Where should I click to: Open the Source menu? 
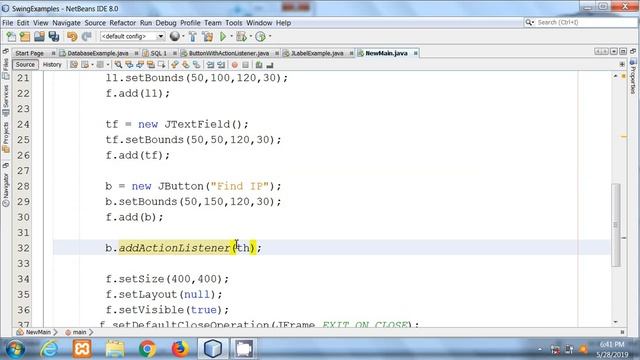(95, 23)
